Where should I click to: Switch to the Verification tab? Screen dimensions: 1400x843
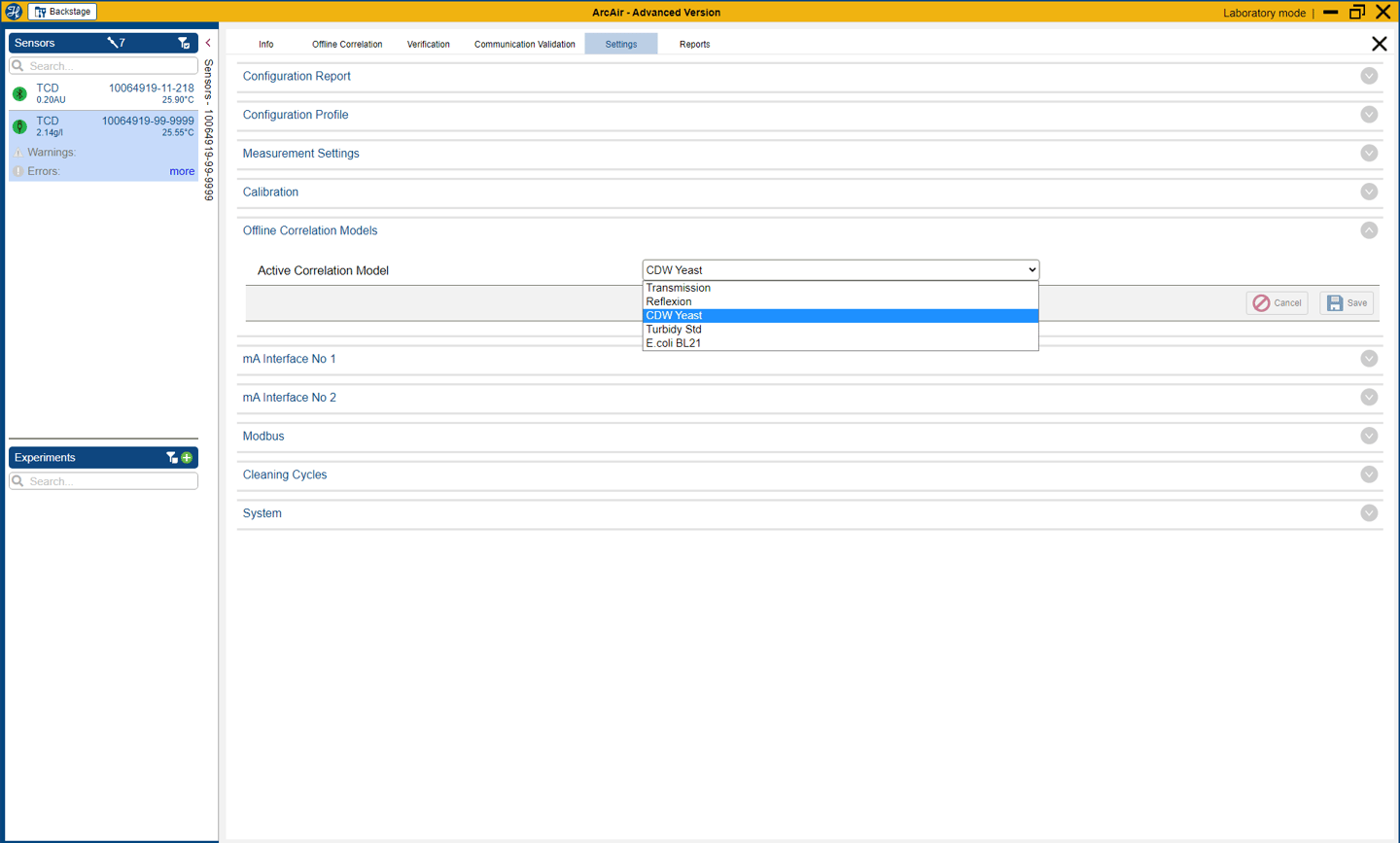(428, 44)
